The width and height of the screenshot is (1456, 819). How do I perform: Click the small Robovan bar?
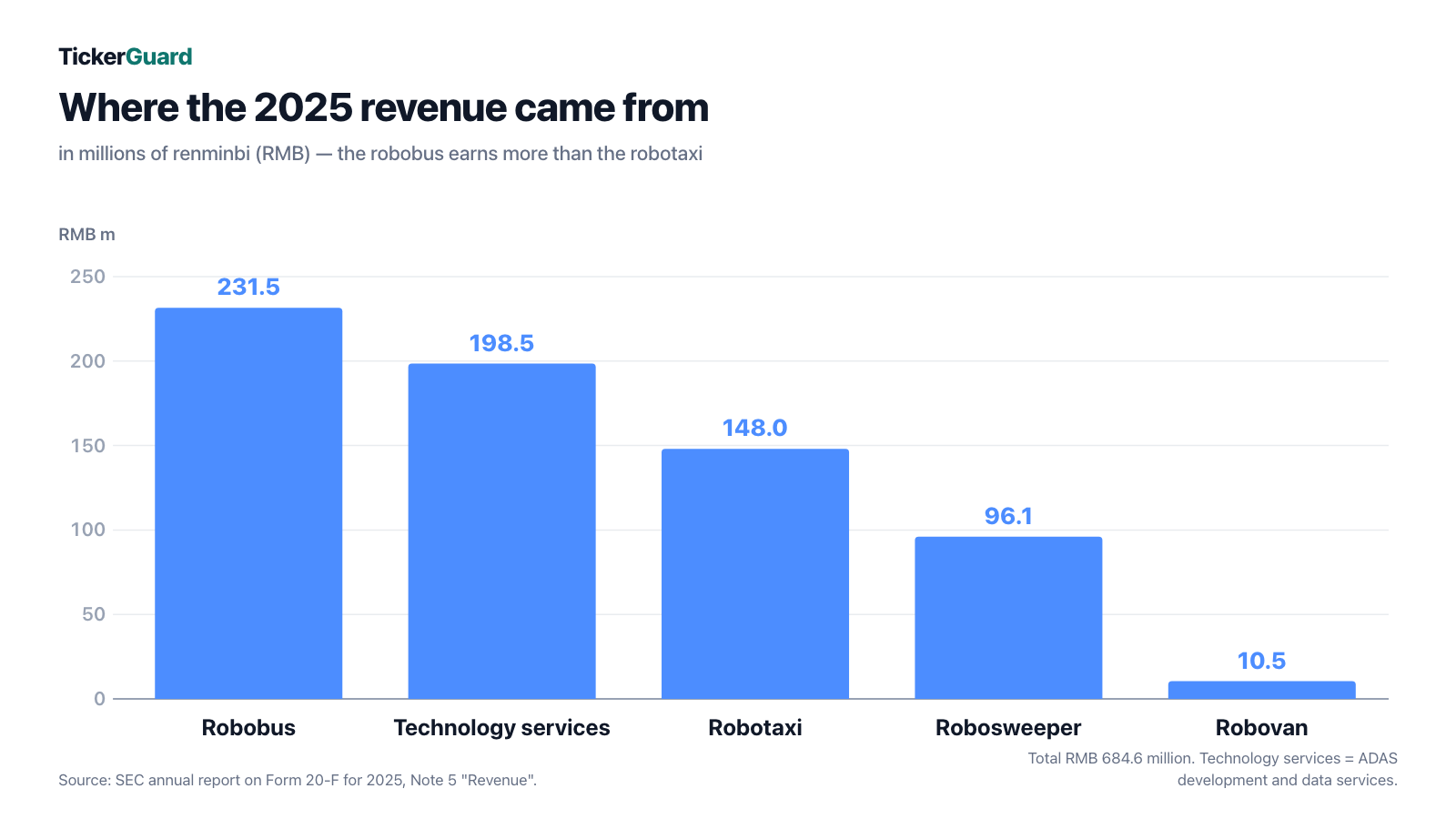click(1261, 690)
